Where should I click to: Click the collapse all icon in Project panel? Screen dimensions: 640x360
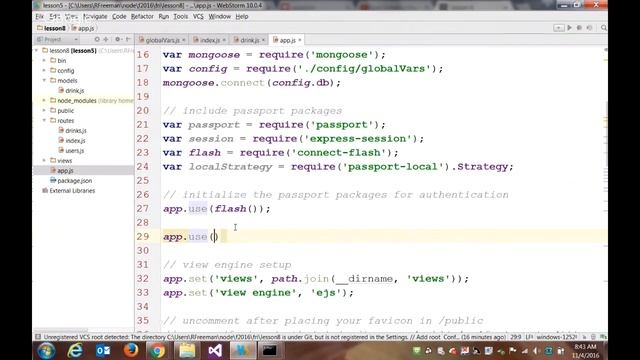pos(106,40)
